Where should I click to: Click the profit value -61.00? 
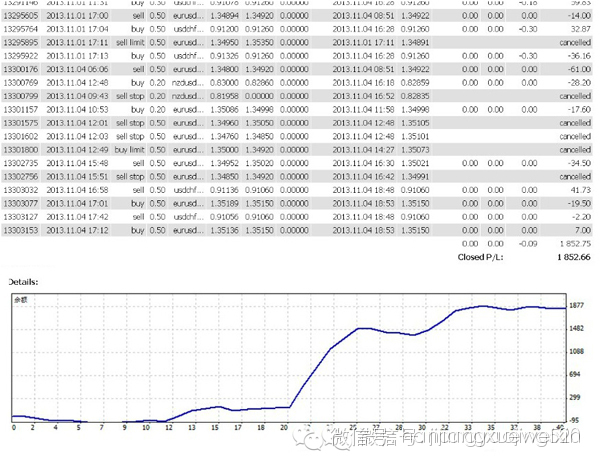coord(579,69)
